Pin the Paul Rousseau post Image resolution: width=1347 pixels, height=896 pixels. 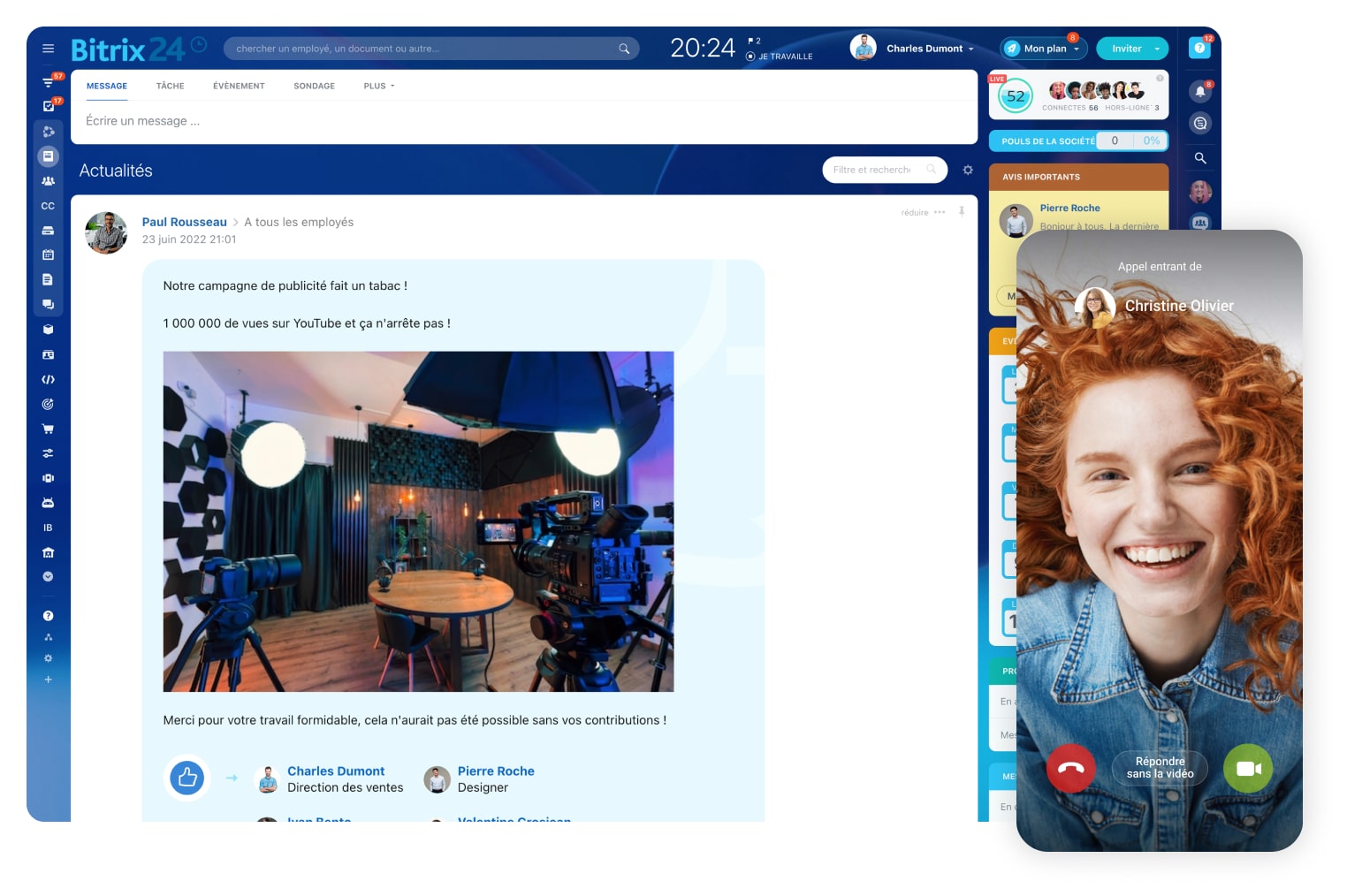[962, 212]
